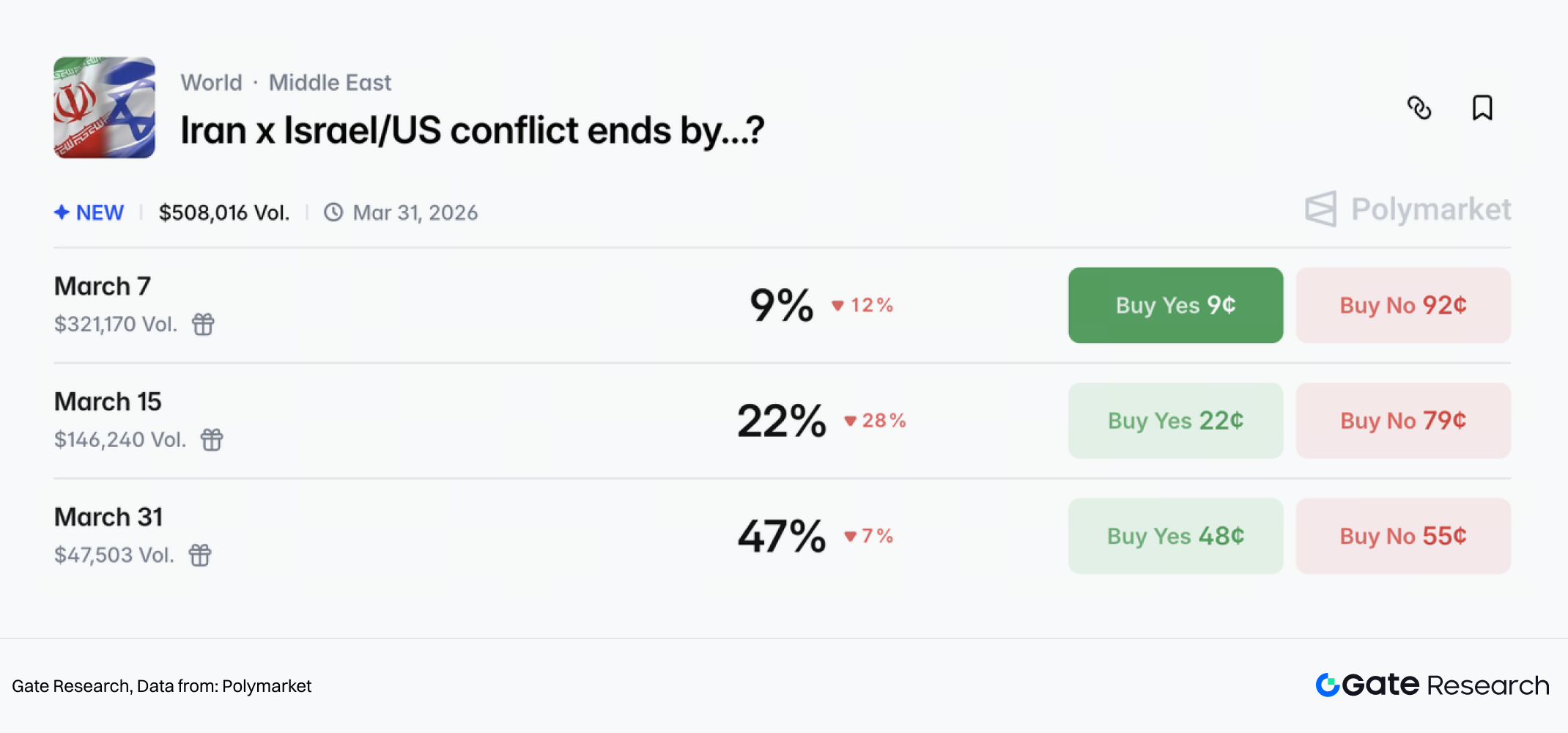Click the blue NEW sparkle icon
1568x733 pixels.
[x=62, y=213]
